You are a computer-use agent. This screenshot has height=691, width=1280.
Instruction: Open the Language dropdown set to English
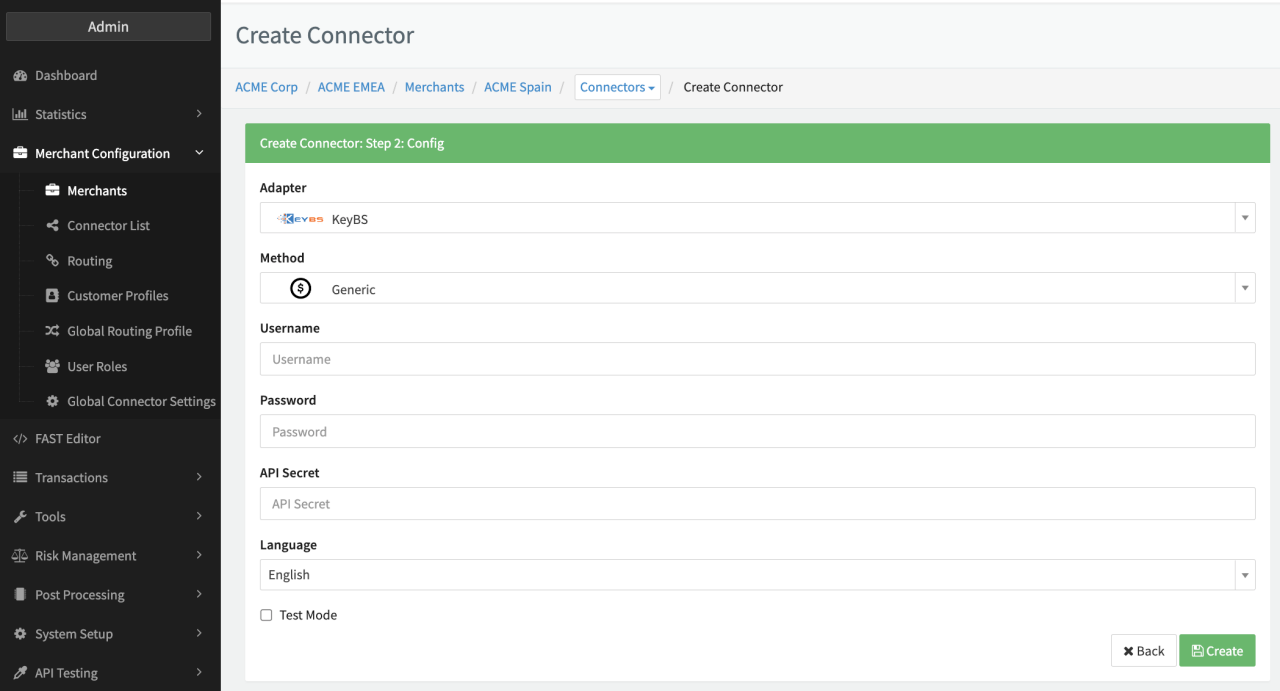pyautogui.click(x=757, y=575)
